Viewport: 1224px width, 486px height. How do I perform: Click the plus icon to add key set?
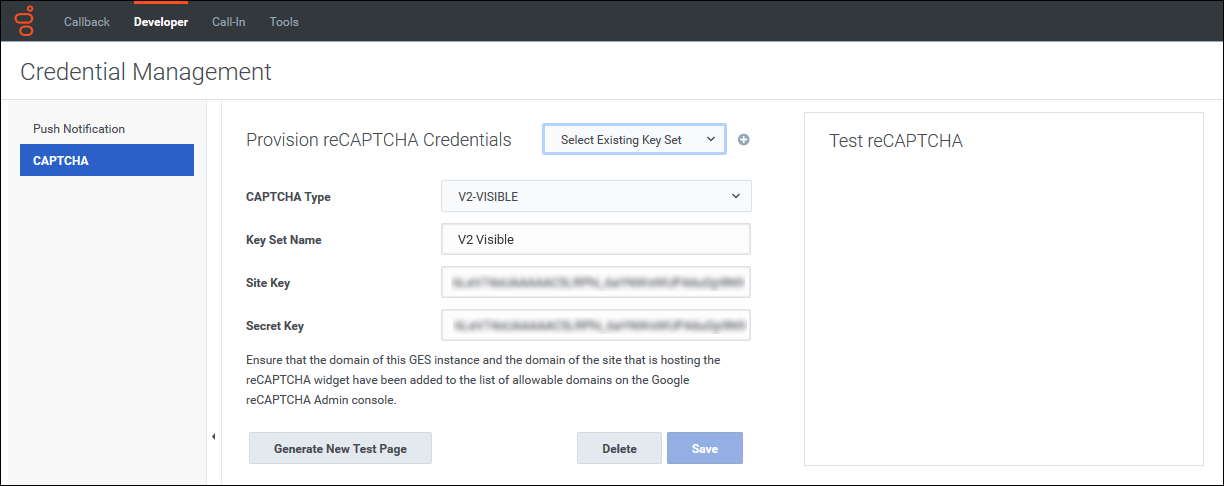(743, 140)
